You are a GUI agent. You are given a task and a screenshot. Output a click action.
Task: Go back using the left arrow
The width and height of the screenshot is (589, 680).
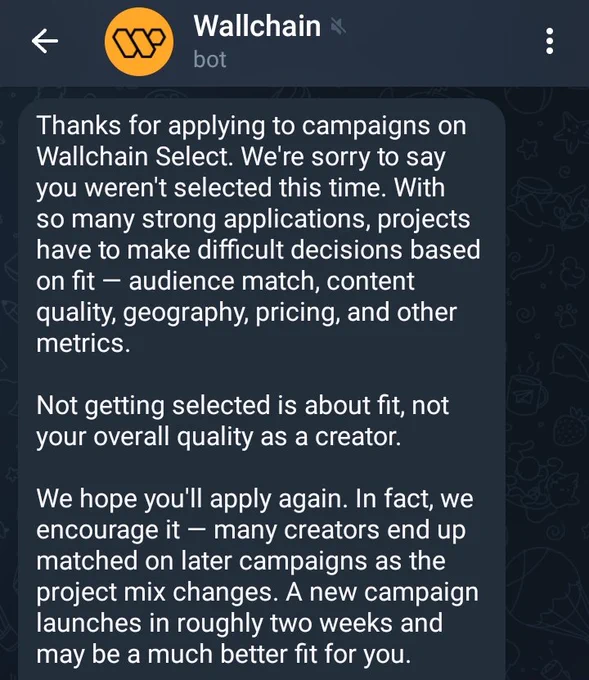(45, 41)
